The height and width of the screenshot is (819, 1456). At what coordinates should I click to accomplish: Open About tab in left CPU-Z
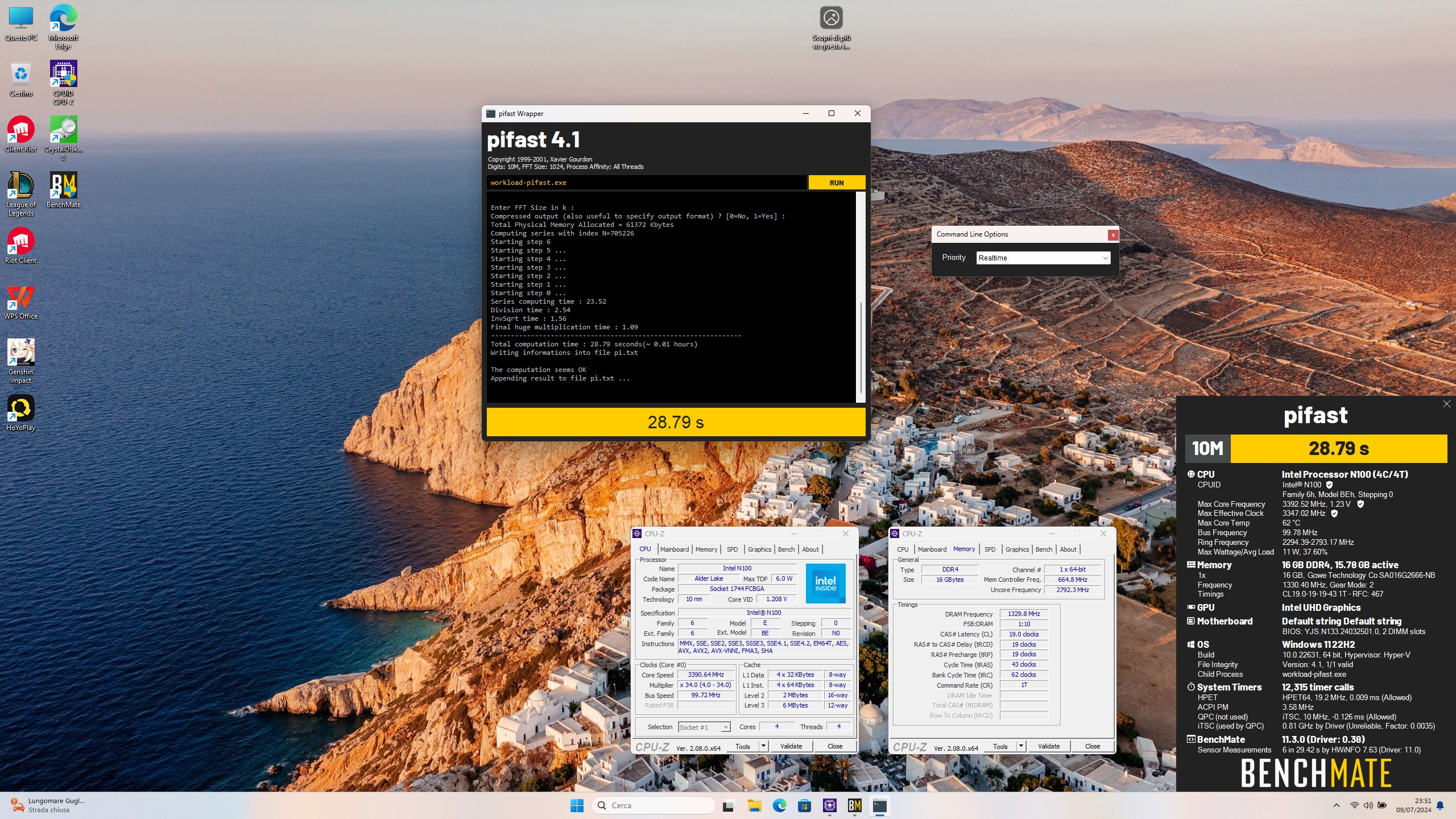tap(811, 549)
